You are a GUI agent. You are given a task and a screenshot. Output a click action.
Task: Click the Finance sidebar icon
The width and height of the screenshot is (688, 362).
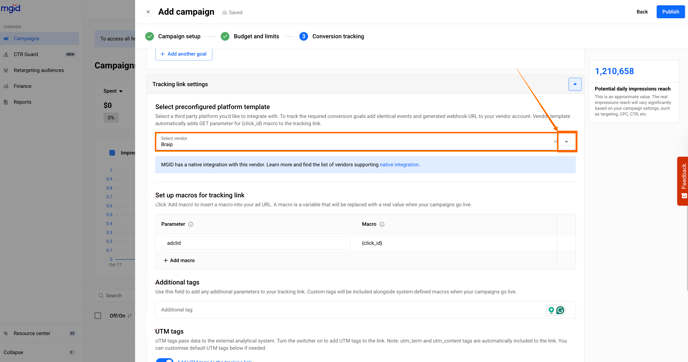tap(6, 86)
